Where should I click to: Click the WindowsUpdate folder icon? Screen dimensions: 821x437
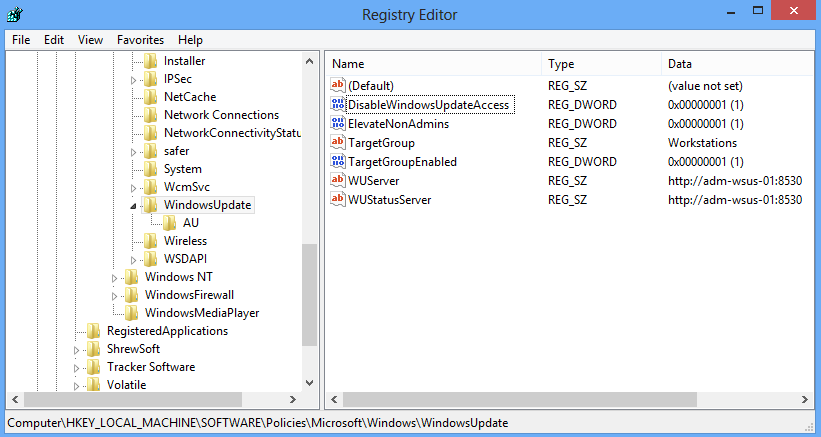151,205
